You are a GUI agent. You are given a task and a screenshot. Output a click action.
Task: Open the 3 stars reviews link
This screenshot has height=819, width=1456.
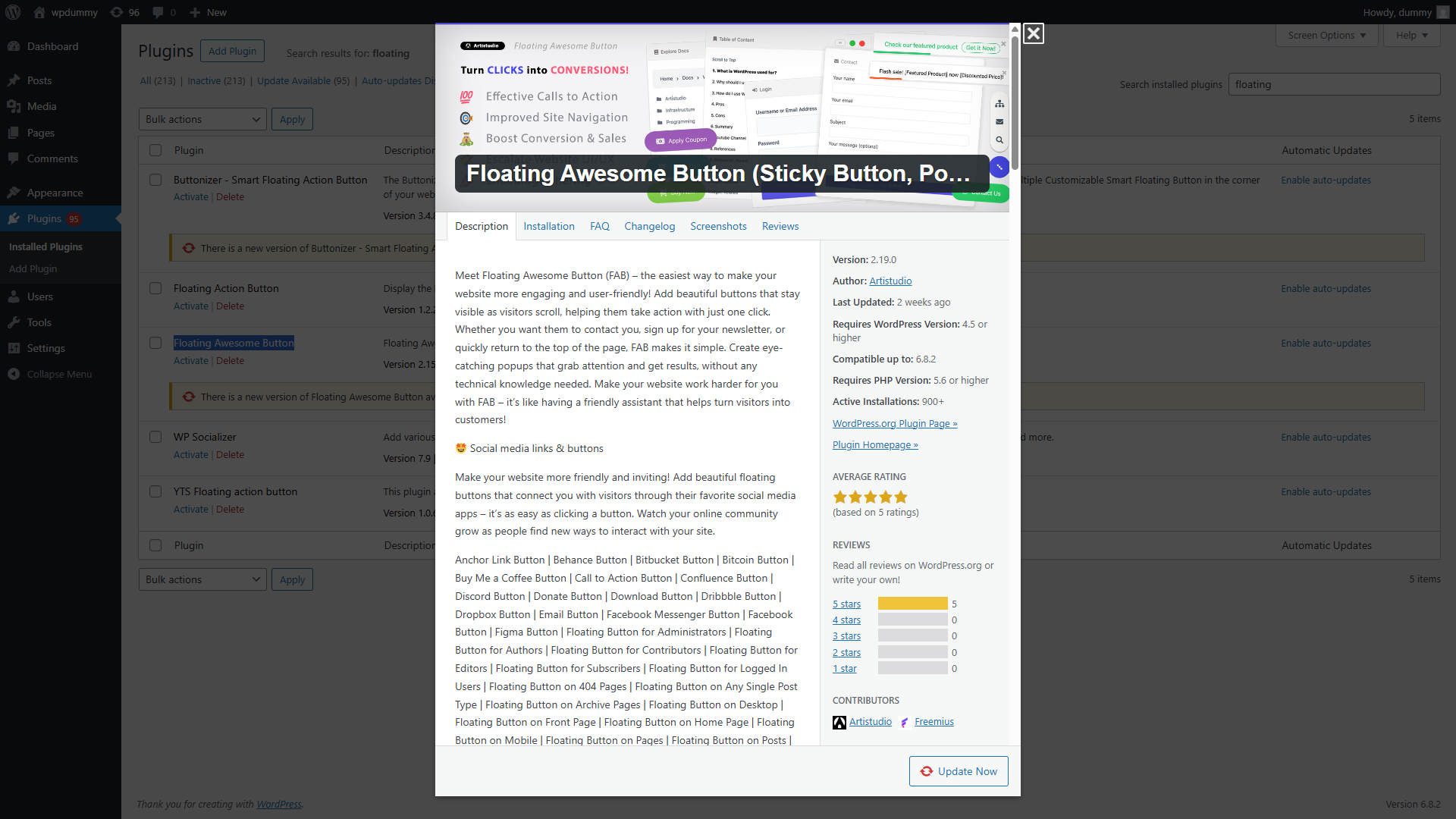tap(846, 635)
